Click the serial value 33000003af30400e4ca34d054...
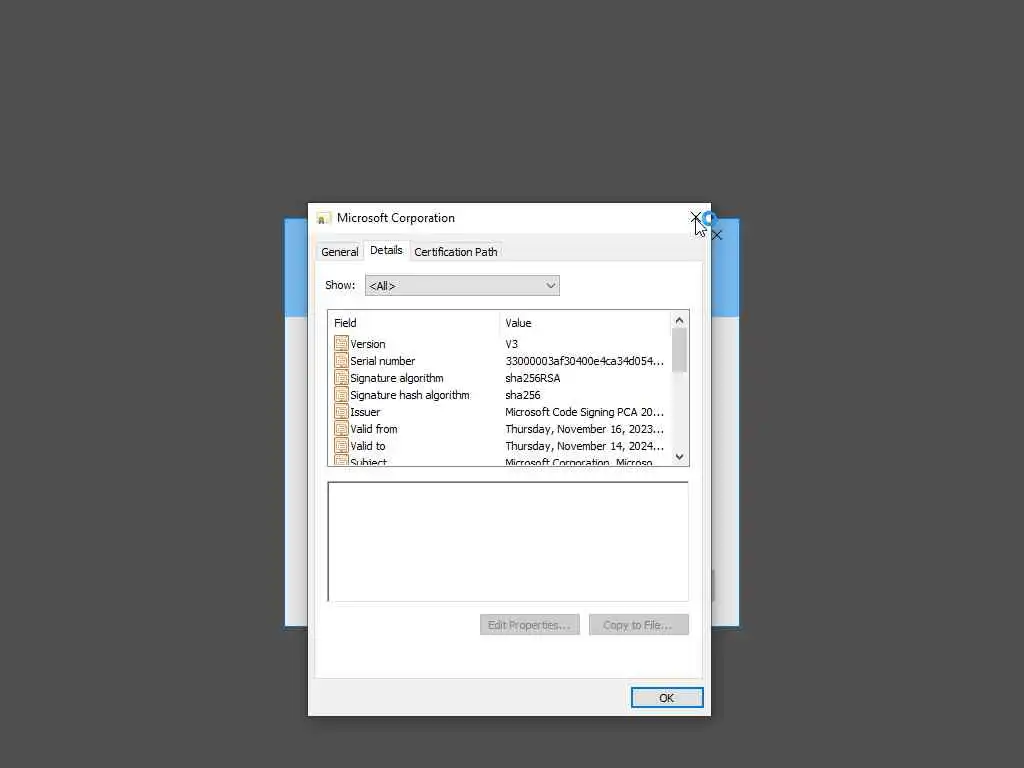Viewport: 1024px width, 768px height. click(x=584, y=360)
